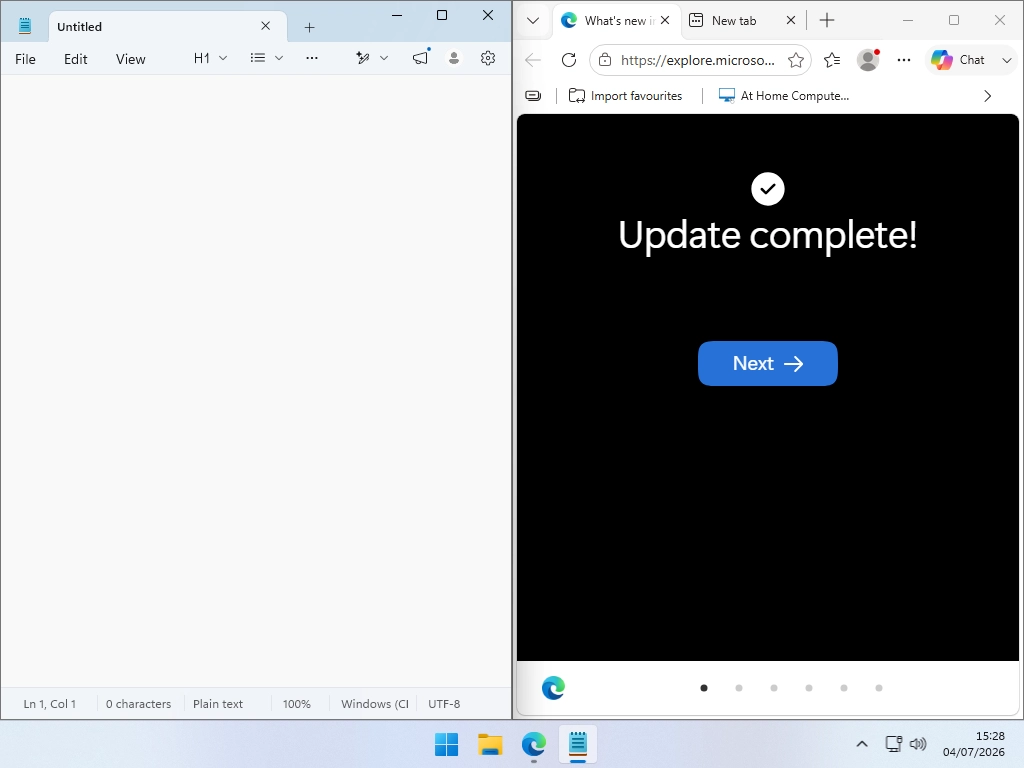The image size is (1024, 768).
Task: Add a new tab in Notepad
Action: [x=310, y=27]
